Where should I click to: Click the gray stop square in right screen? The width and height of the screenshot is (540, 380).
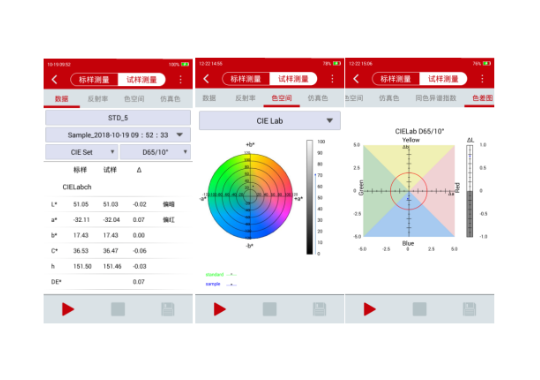coord(419,309)
